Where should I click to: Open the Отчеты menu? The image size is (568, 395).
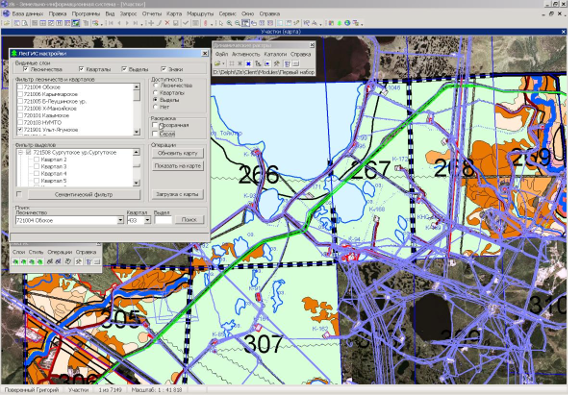(x=151, y=13)
